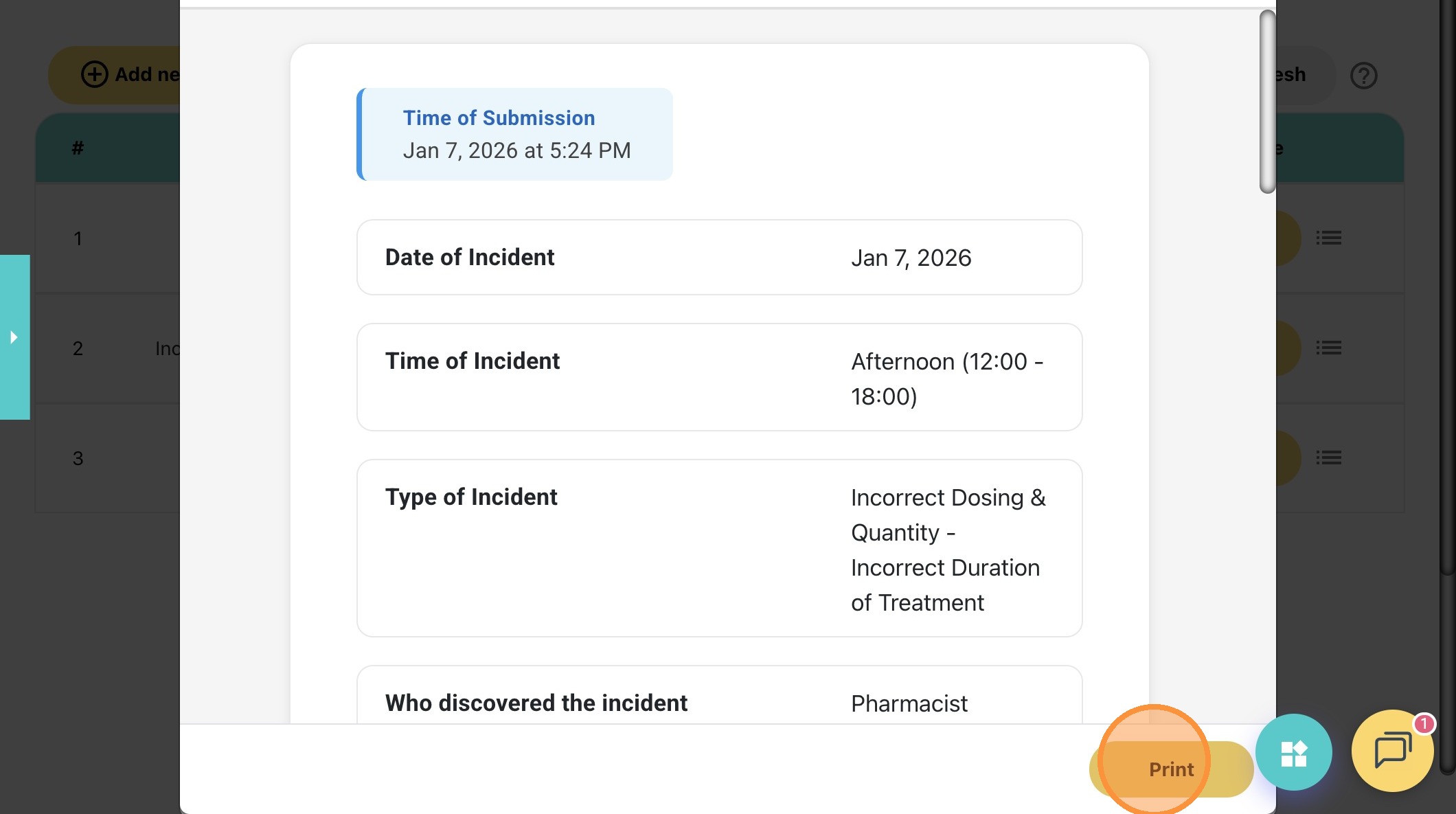1456x814 pixels.
Task: Open the yellow chat messages button
Action: (1391, 751)
